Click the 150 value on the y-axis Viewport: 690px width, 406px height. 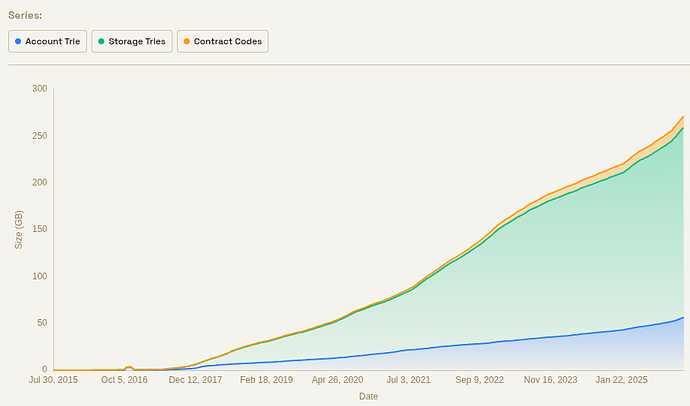[x=39, y=229]
